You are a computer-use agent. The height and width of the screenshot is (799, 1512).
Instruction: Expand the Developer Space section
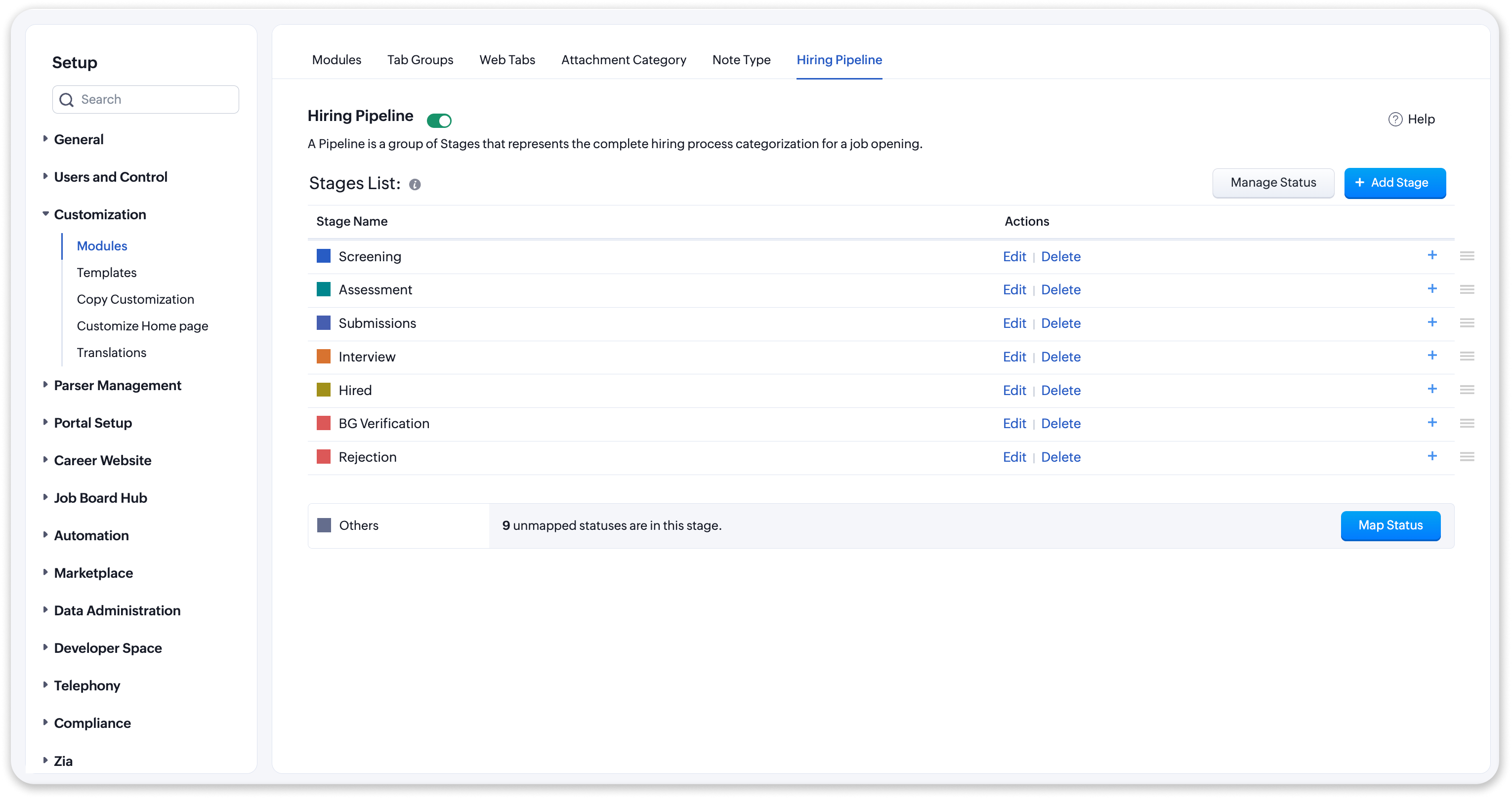pos(45,647)
